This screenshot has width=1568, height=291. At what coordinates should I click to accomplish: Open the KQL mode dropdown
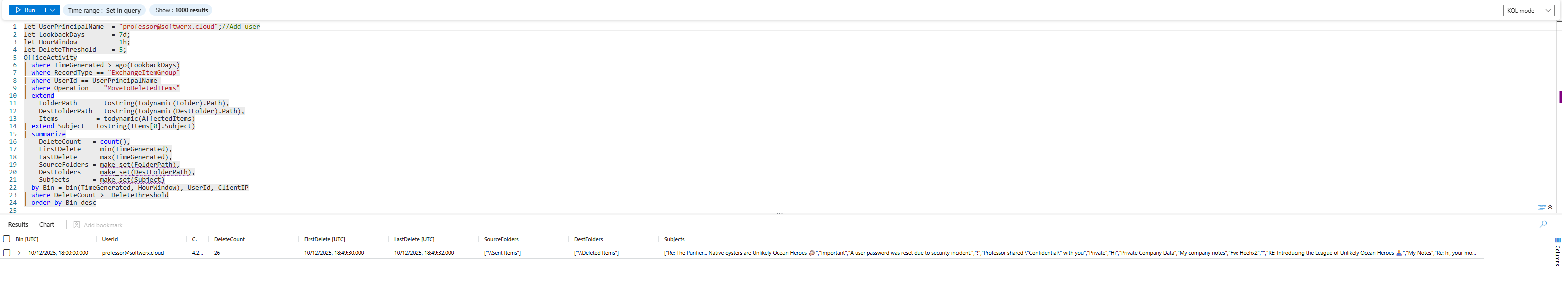tap(1528, 10)
